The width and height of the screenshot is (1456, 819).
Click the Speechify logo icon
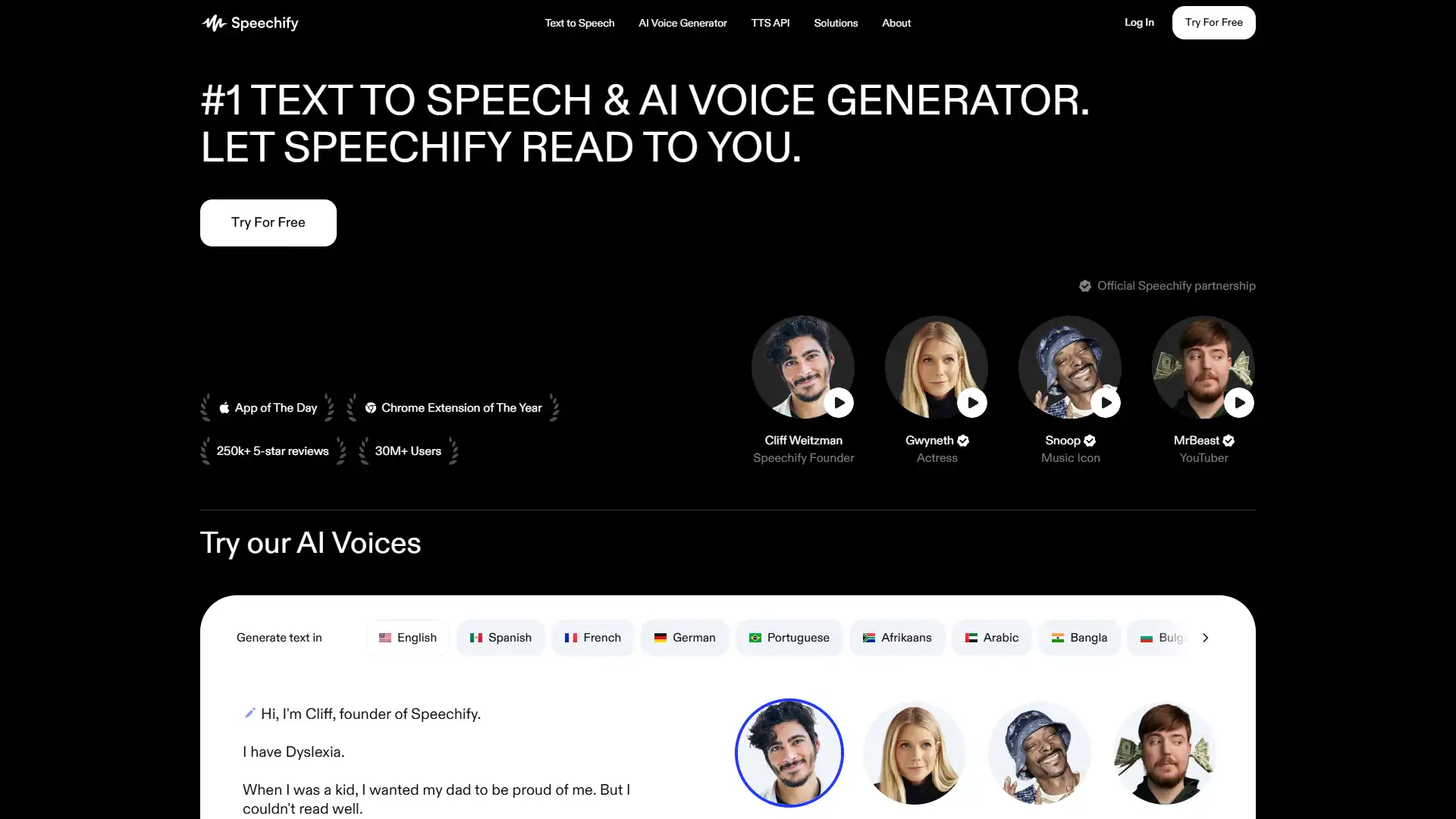pyautogui.click(x=212, y=22)
